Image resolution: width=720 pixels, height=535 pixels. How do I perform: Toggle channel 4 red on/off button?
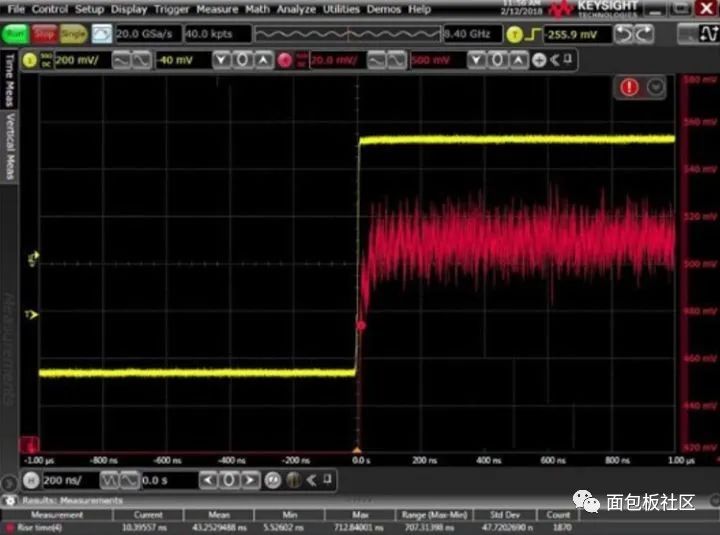285,60
